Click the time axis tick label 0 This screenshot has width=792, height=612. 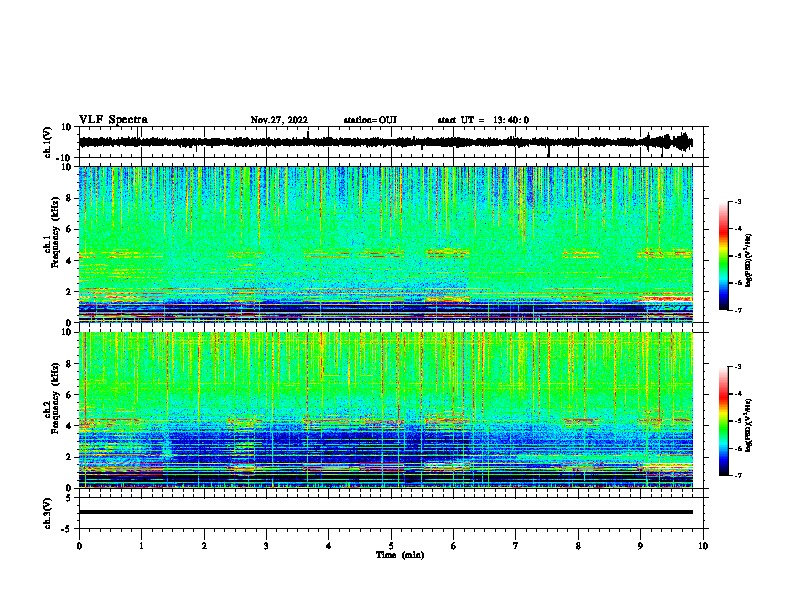tap(79, 546)
